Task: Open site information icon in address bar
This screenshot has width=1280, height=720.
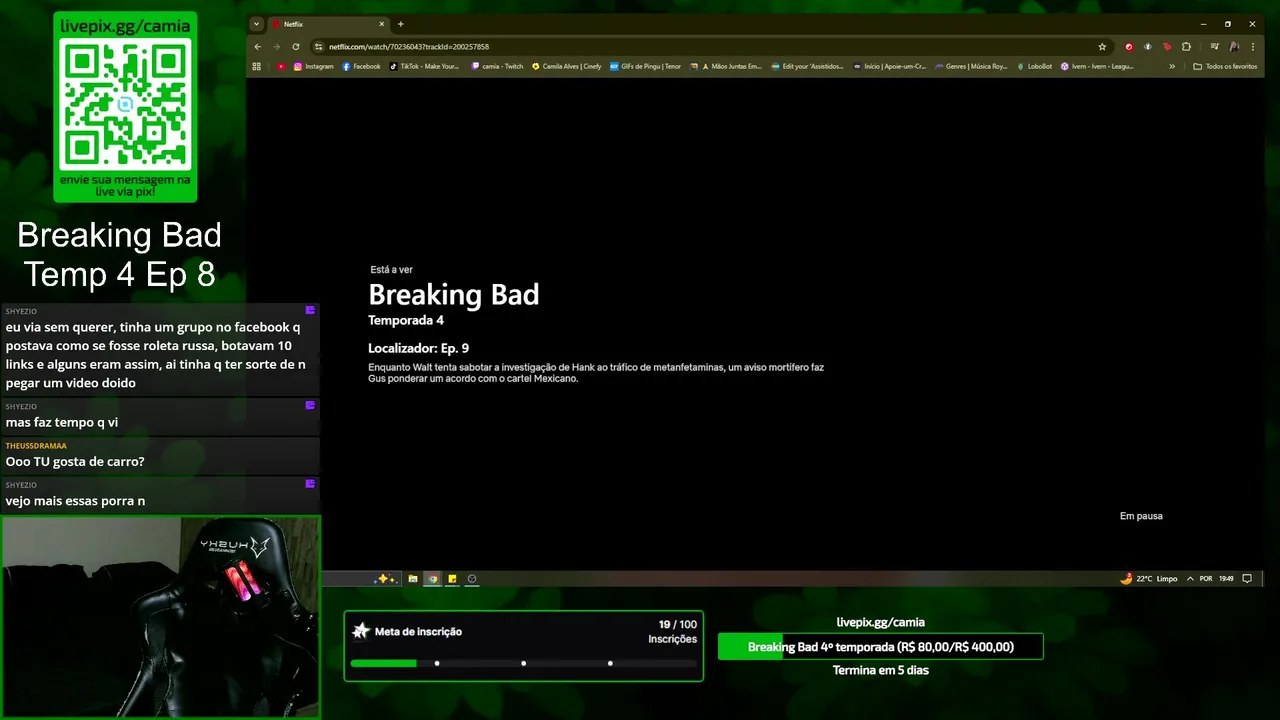Action: pos(318,47)
